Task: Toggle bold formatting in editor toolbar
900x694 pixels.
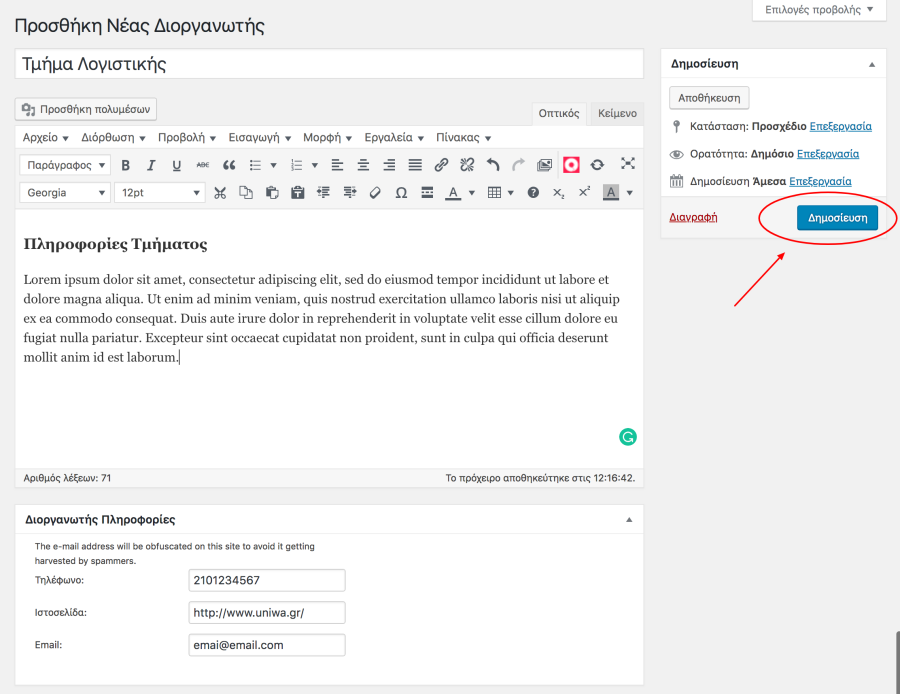Action: 126,165
